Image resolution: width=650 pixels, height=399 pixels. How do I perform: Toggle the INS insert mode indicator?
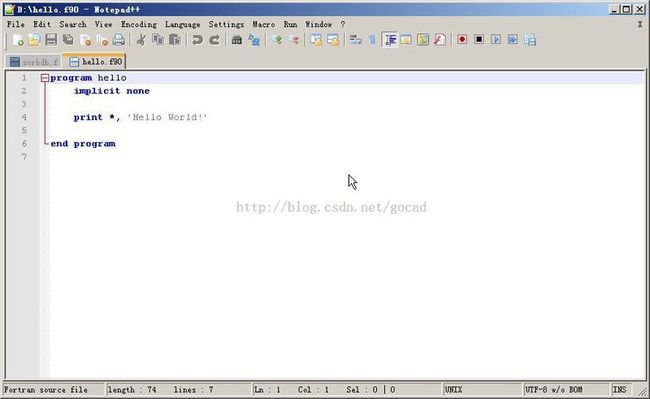pyautogui.click(x=620, y=390)
